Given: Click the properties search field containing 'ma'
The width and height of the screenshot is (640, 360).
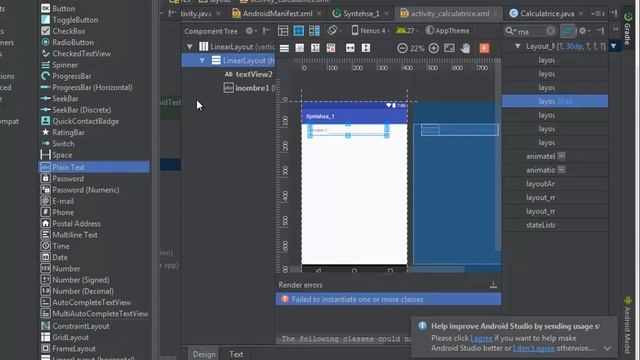Looking at the screenshot, I should click(x=531, y=31).
